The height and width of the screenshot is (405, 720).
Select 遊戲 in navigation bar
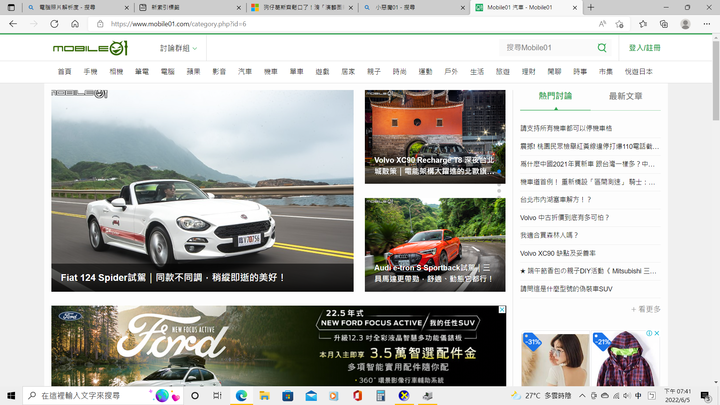tap(322, 72)
